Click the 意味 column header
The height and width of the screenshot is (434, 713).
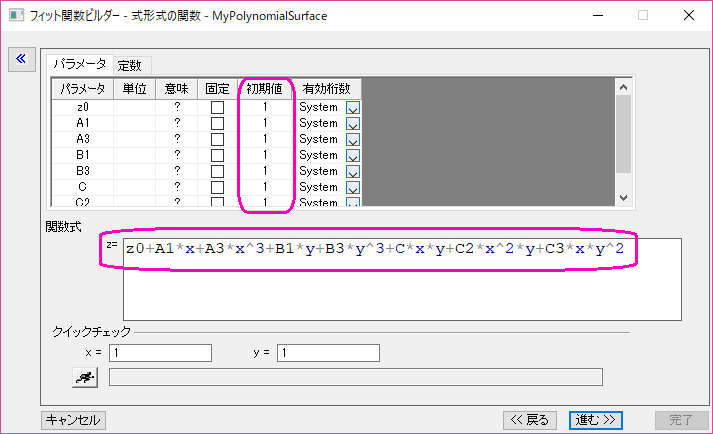(176, 89)
